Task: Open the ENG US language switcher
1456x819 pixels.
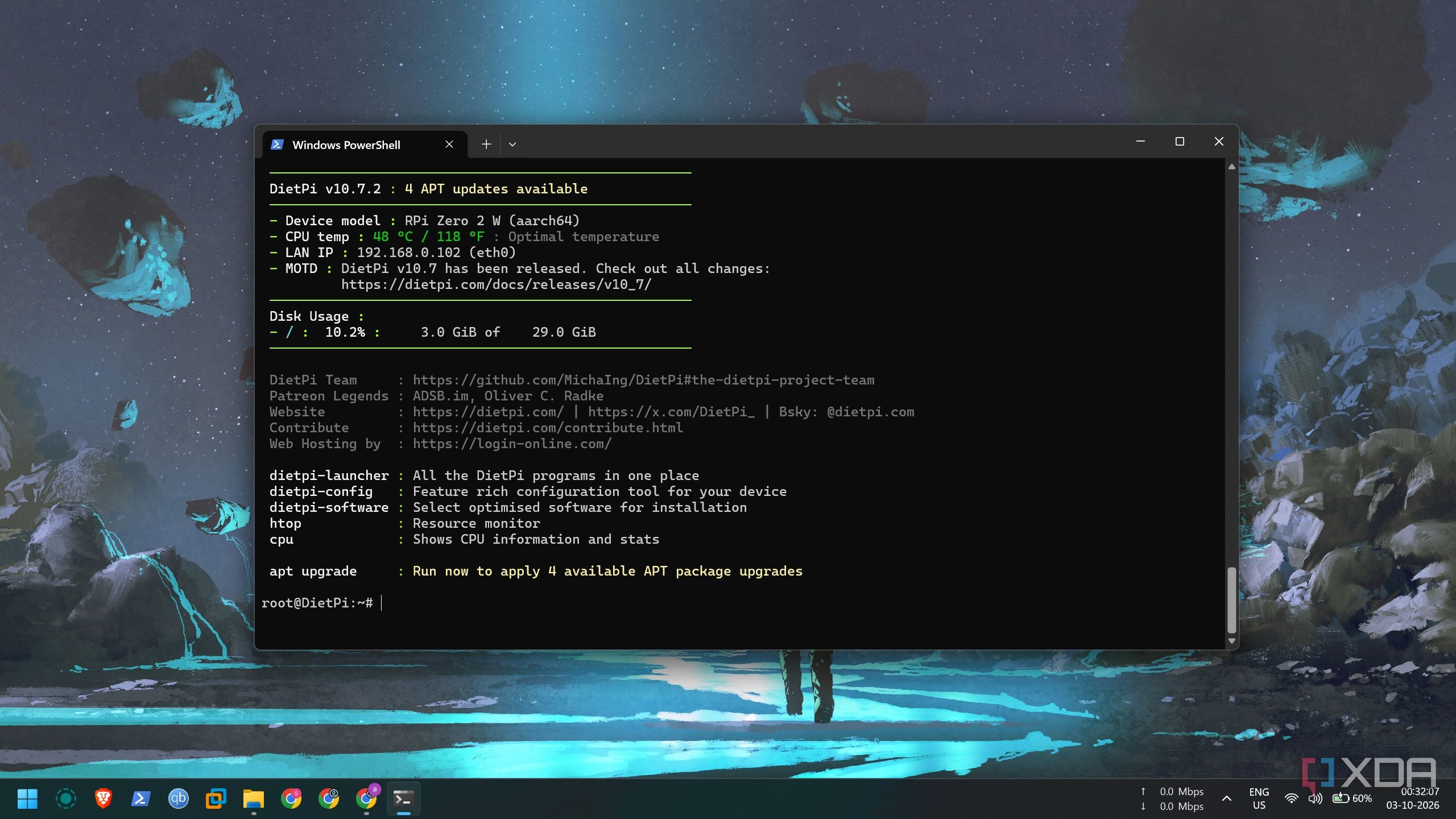Action: (x=1259, y=799)
